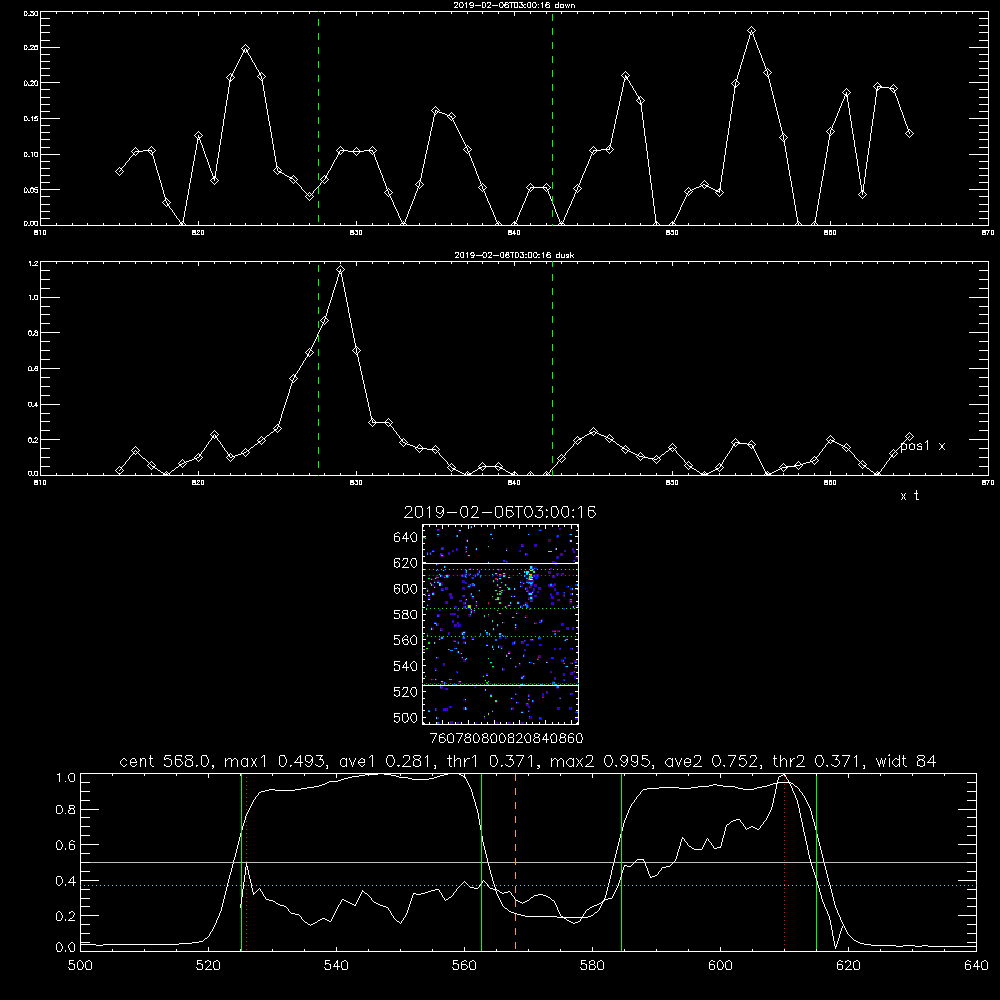Viewport: 1000px width, 1000px height.
Task: Click the green vertical line near 615 in the profile plot
Action: point(816,862)
